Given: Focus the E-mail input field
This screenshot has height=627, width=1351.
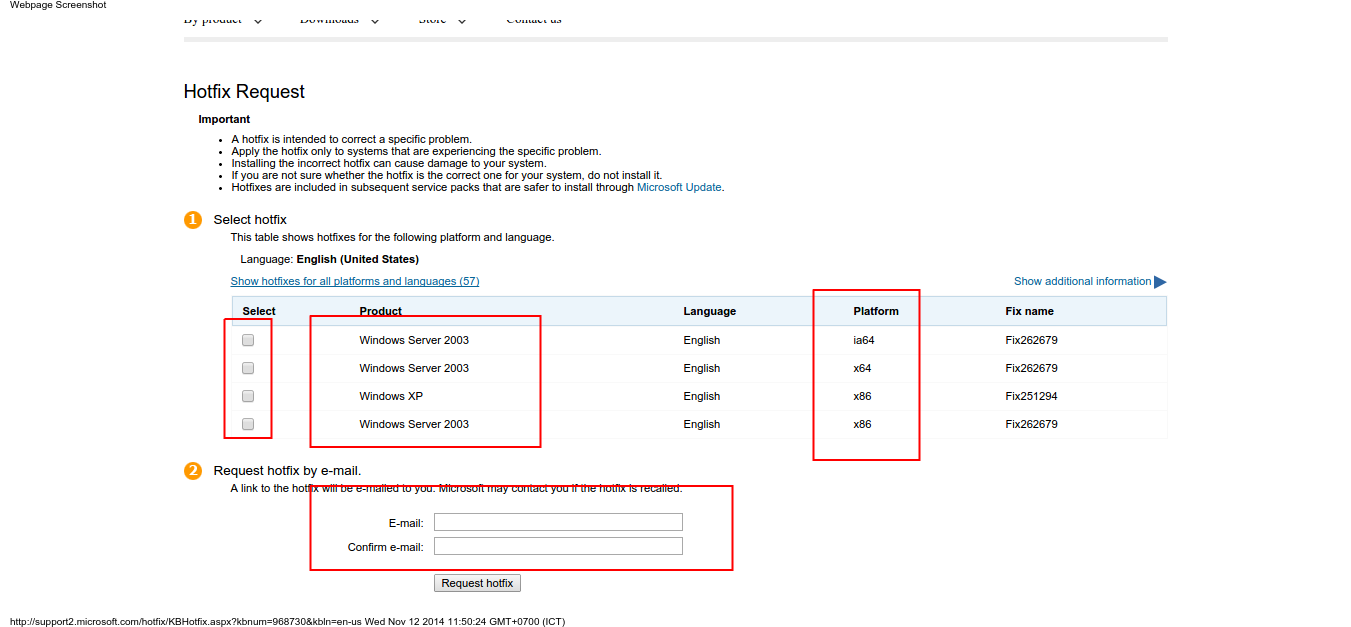Looking at the screenshot, I should [558, 522].
